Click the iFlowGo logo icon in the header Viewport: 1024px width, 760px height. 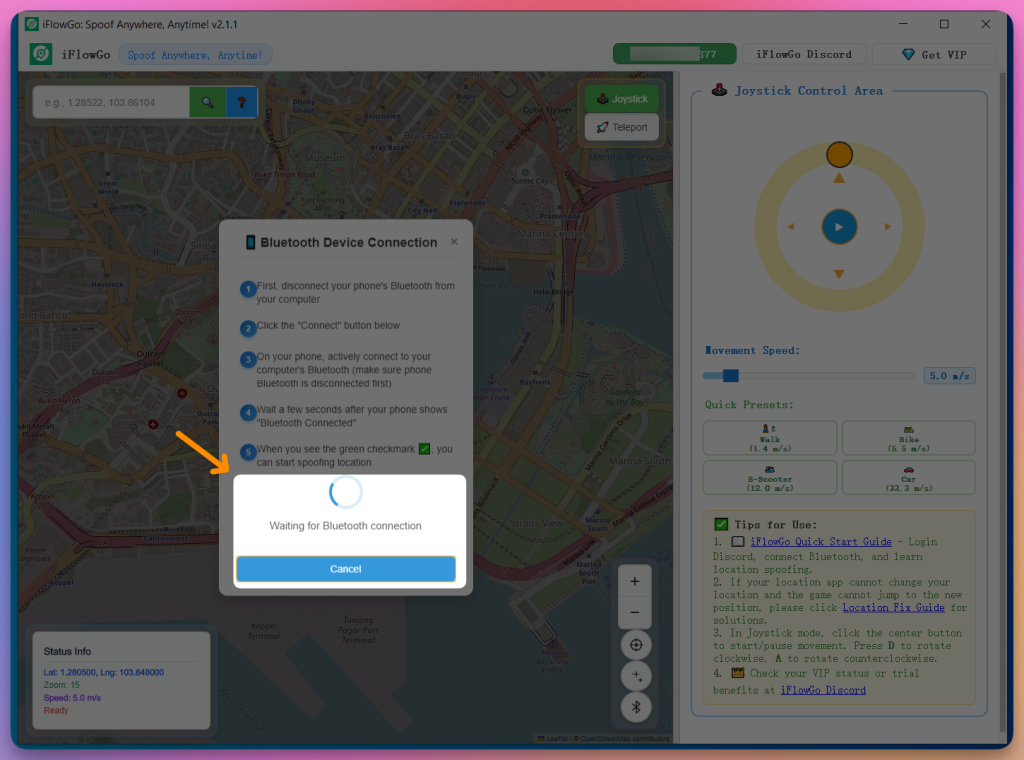pos(41,54)
